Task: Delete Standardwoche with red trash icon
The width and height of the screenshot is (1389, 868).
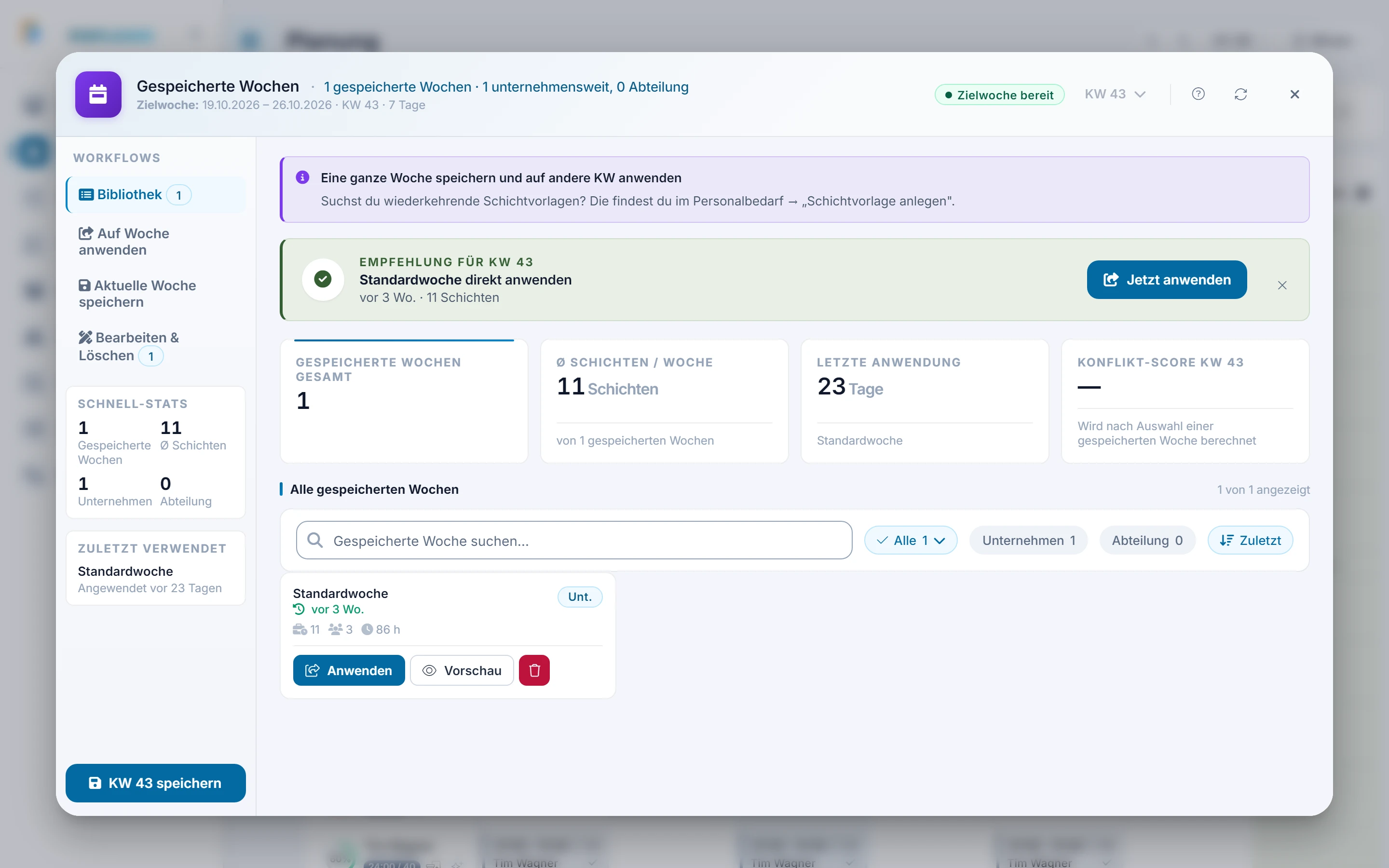Action: pos(534,670)
